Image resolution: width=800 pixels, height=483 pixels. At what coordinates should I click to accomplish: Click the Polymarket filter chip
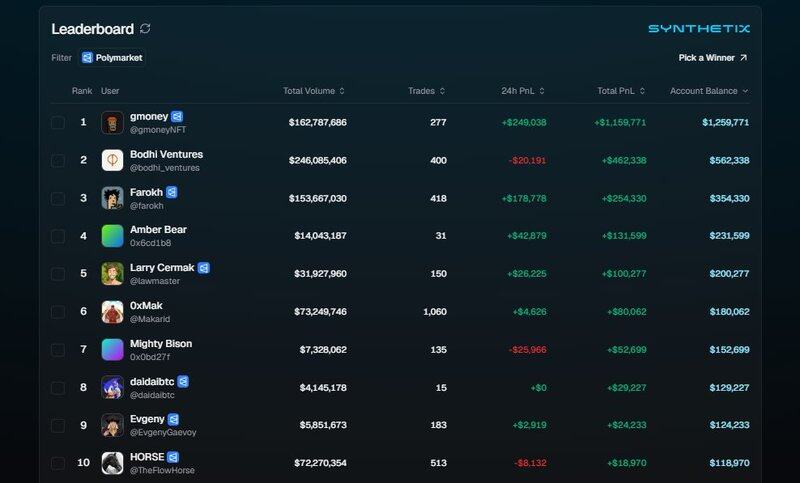112,58
